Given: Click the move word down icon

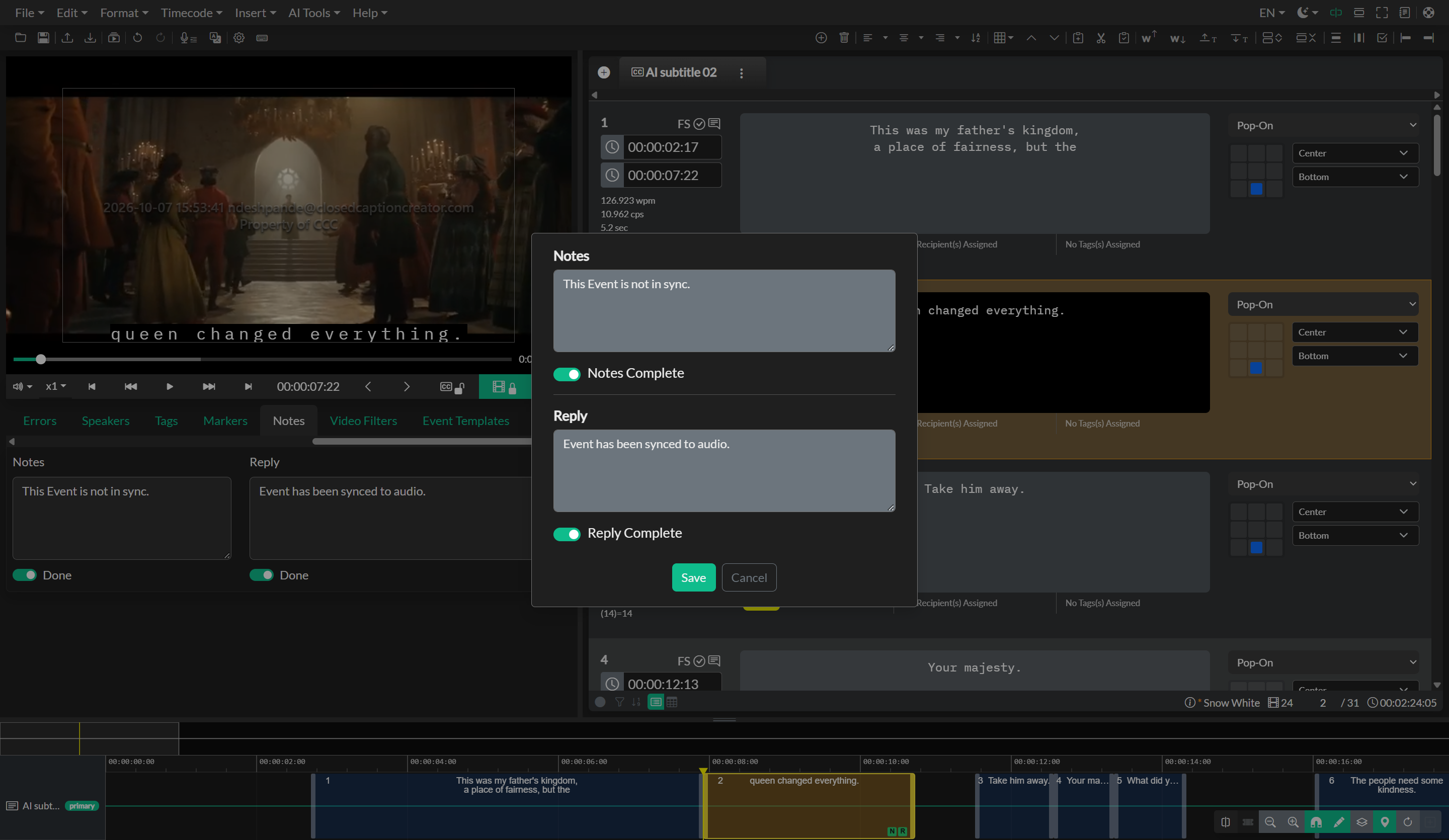Looking at the screenshot, I should 1178,38.
